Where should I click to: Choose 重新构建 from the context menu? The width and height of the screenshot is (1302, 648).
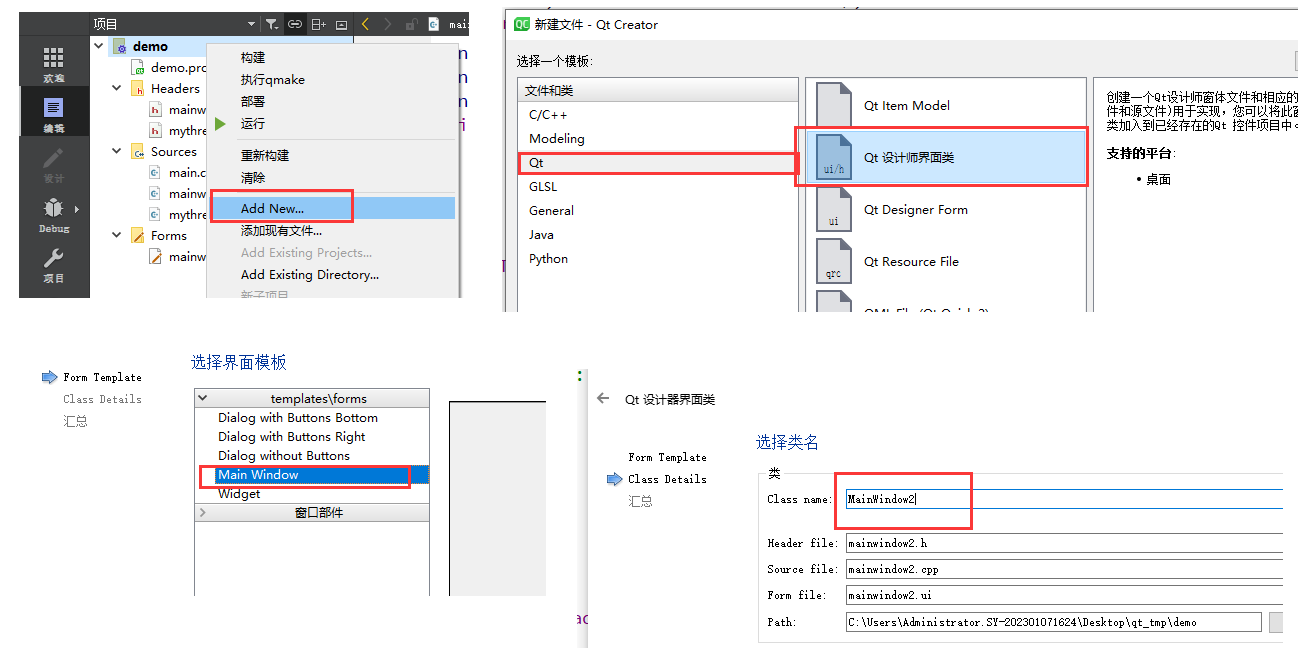265,155
